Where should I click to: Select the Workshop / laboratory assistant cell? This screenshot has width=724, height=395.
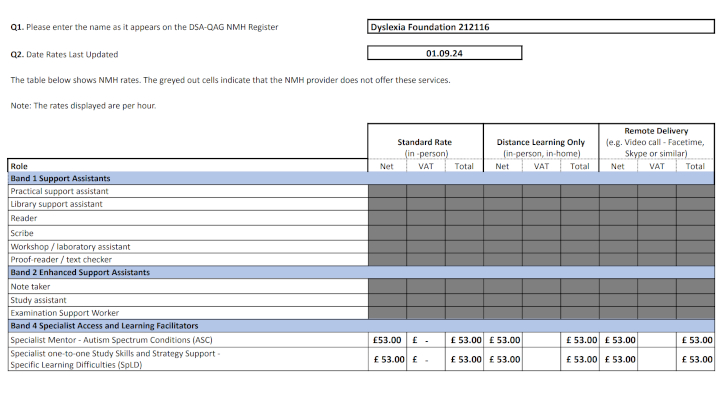[x=188, y=247]
